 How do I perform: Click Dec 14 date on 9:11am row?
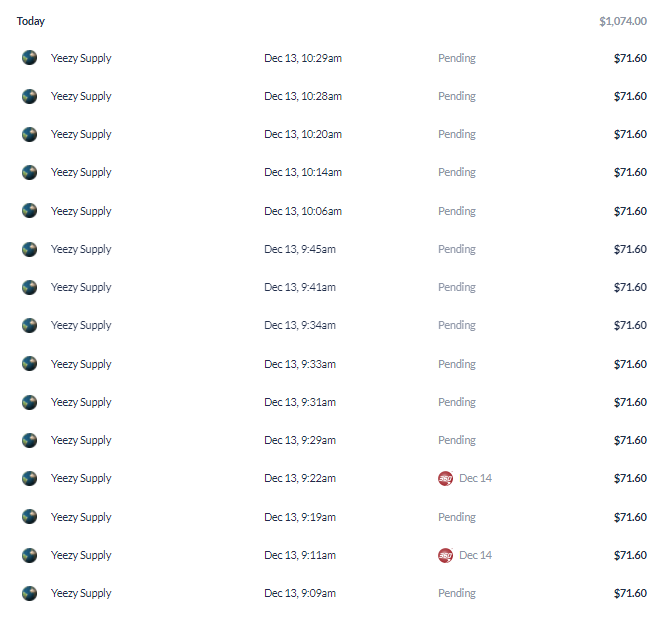click(x=475, y=555)
